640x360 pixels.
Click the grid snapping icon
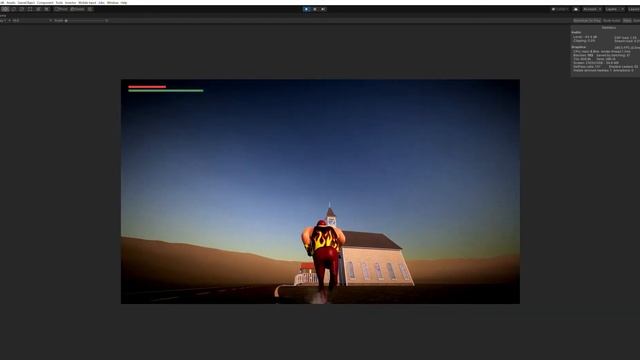[90, 9]
